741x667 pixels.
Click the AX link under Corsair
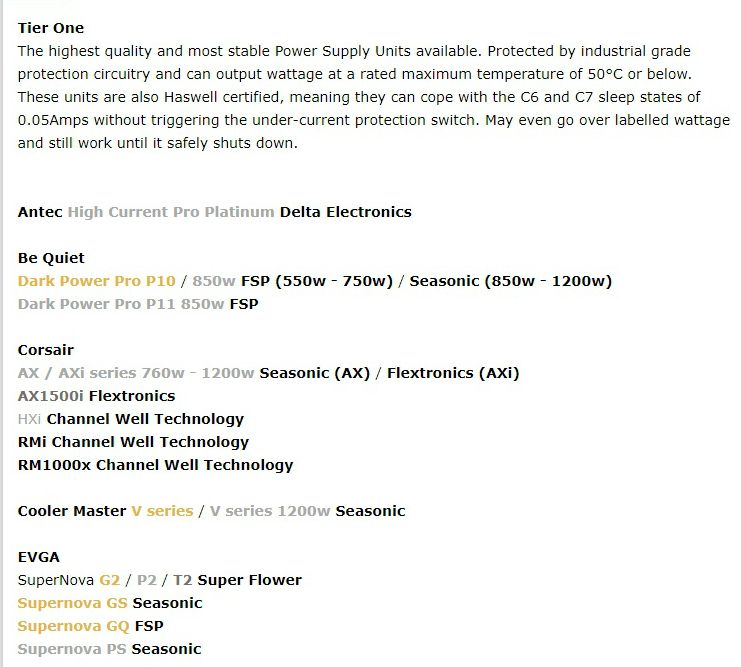pos(28,373)
